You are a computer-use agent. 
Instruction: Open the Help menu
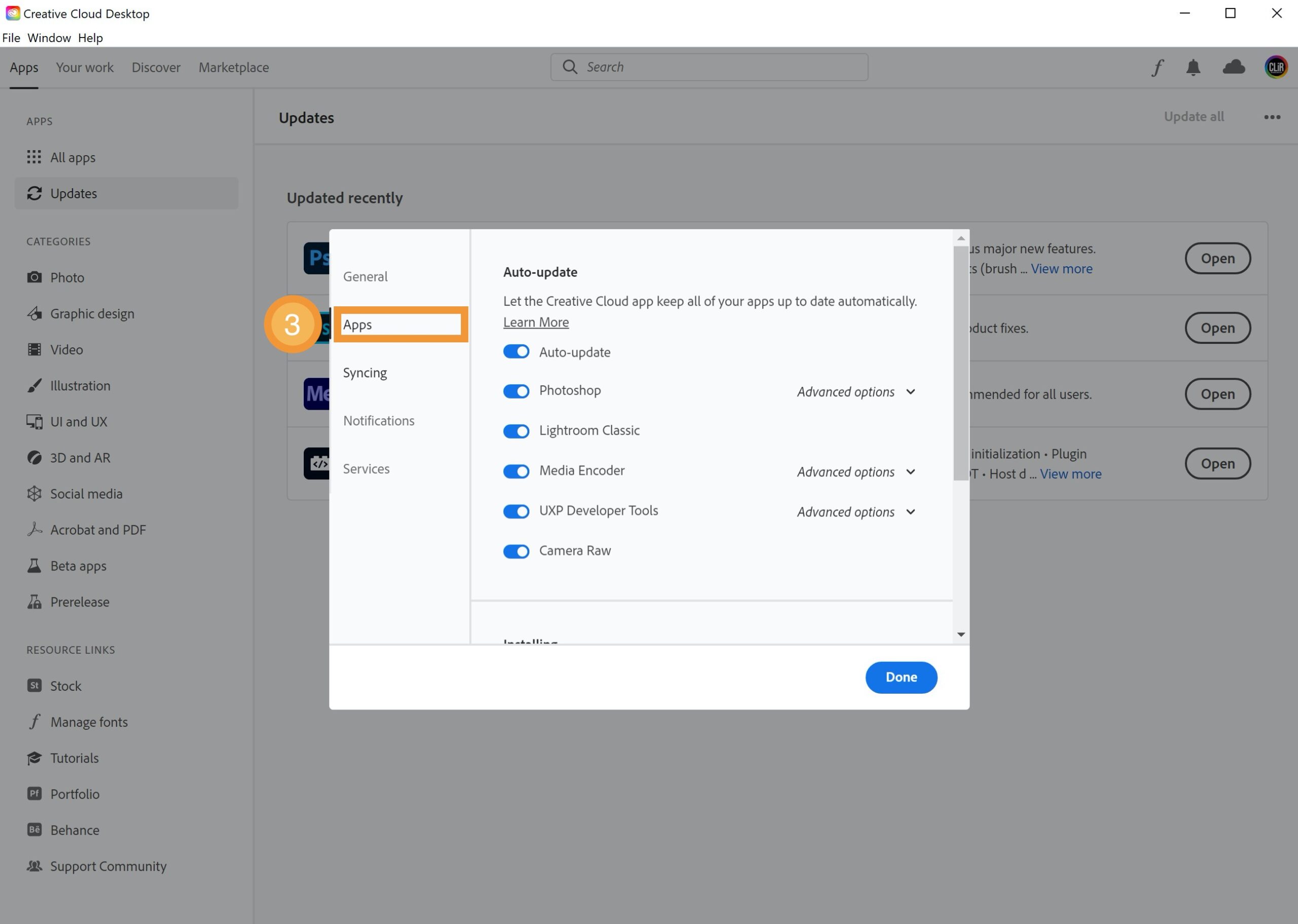point(90,38)
